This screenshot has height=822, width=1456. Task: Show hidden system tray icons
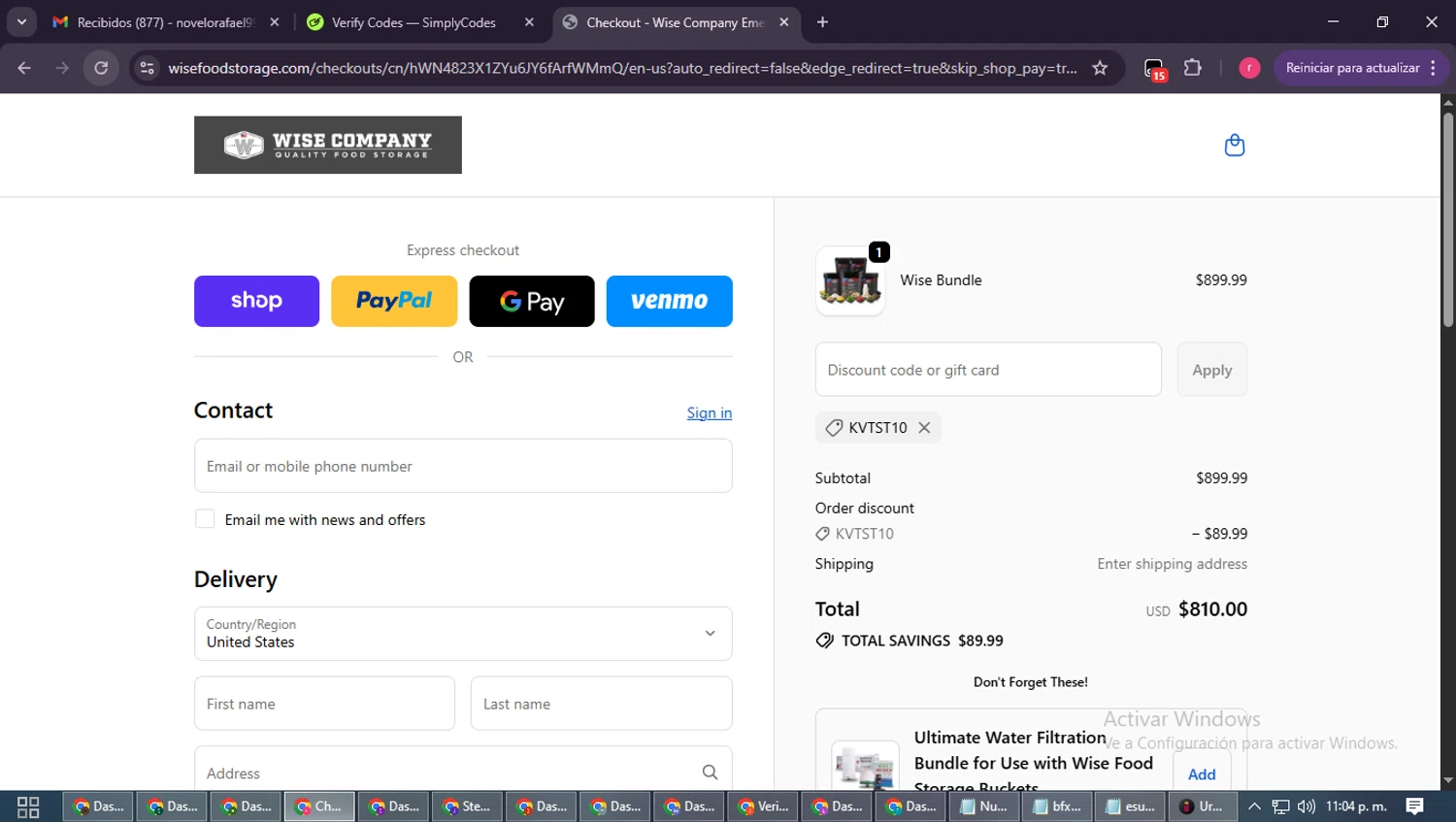click(x=1254, y=806)
